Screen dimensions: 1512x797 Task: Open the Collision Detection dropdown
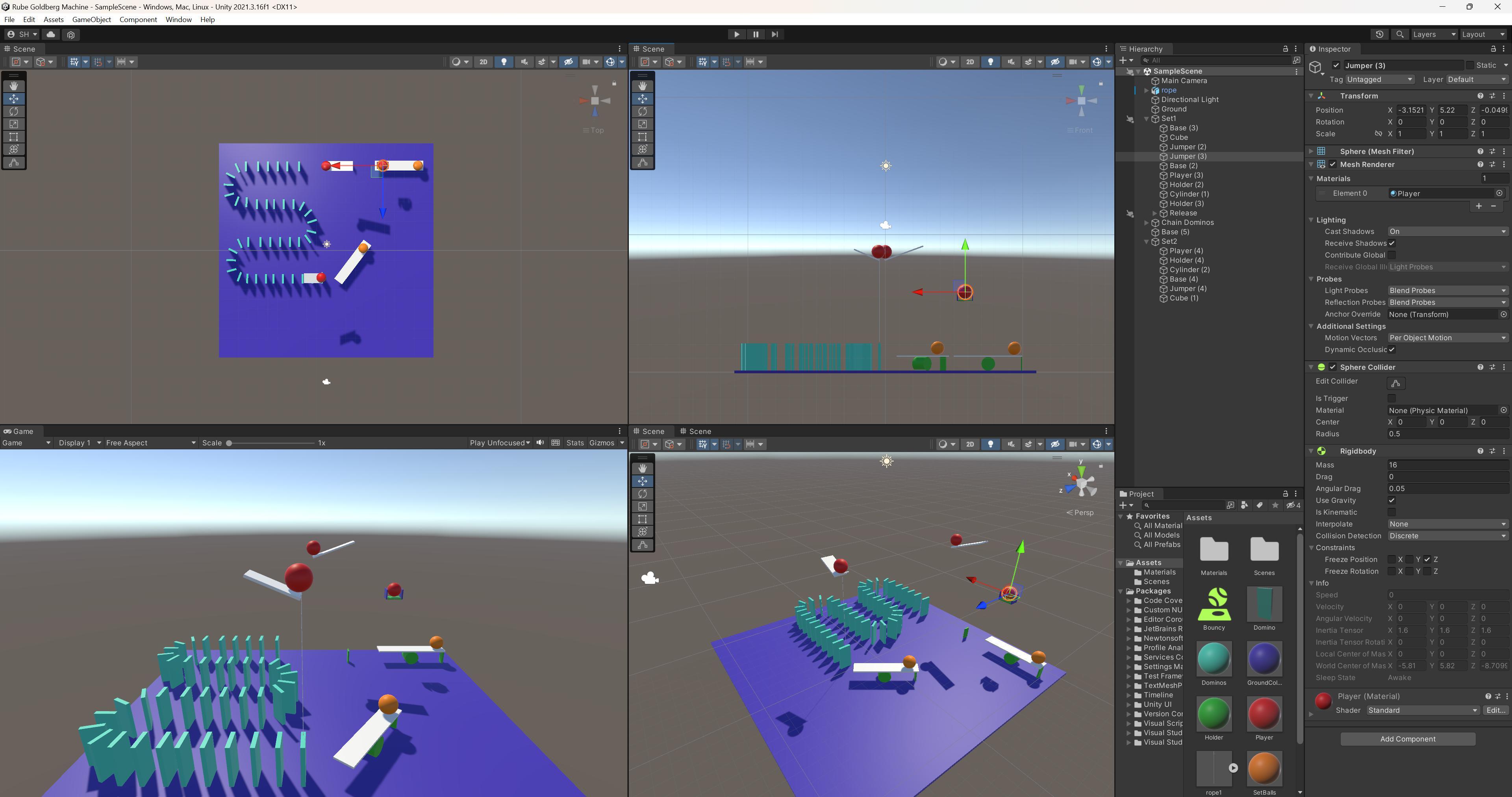(x=1447, y=535)
